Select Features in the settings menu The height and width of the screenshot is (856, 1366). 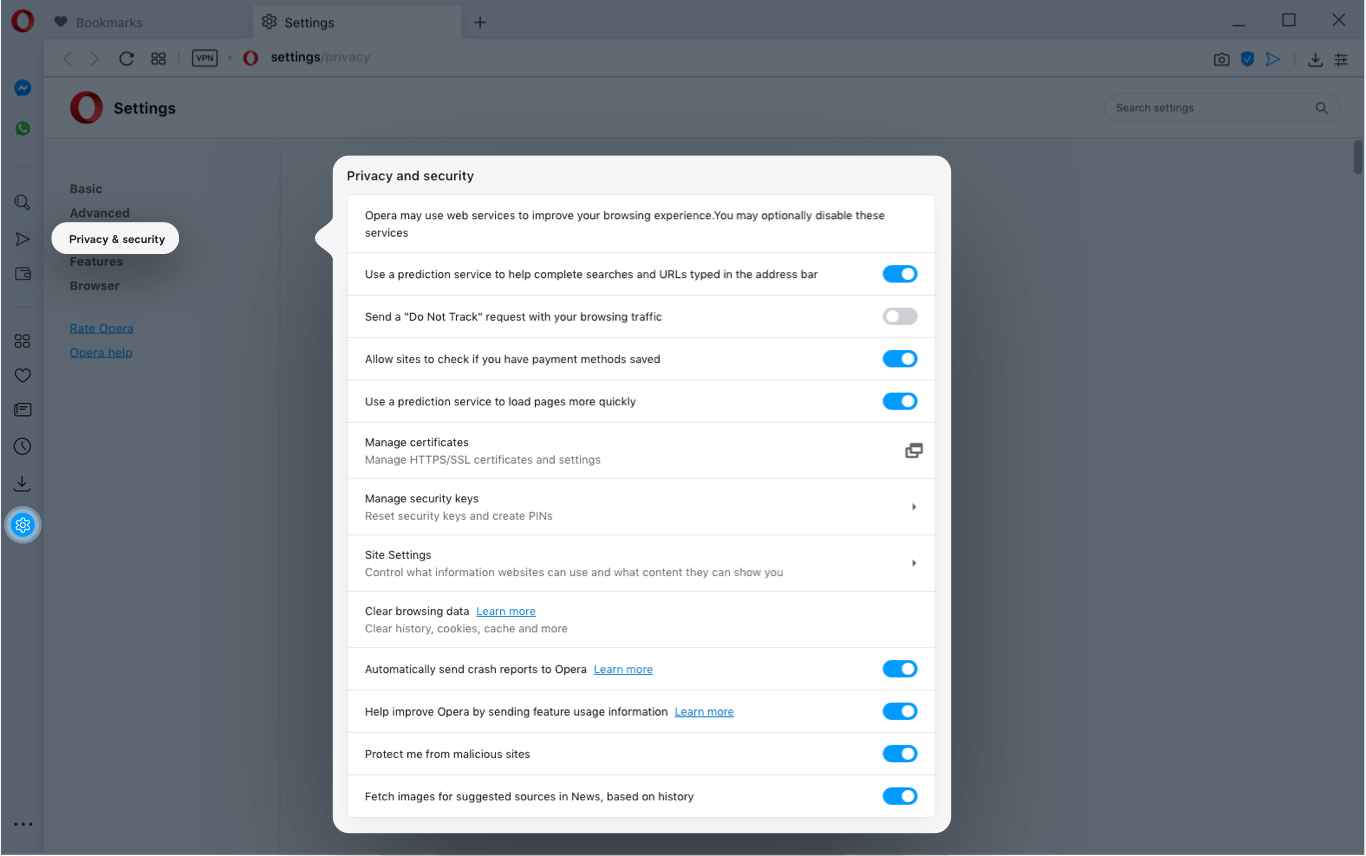pyautogui.click(x=96, y=262)
